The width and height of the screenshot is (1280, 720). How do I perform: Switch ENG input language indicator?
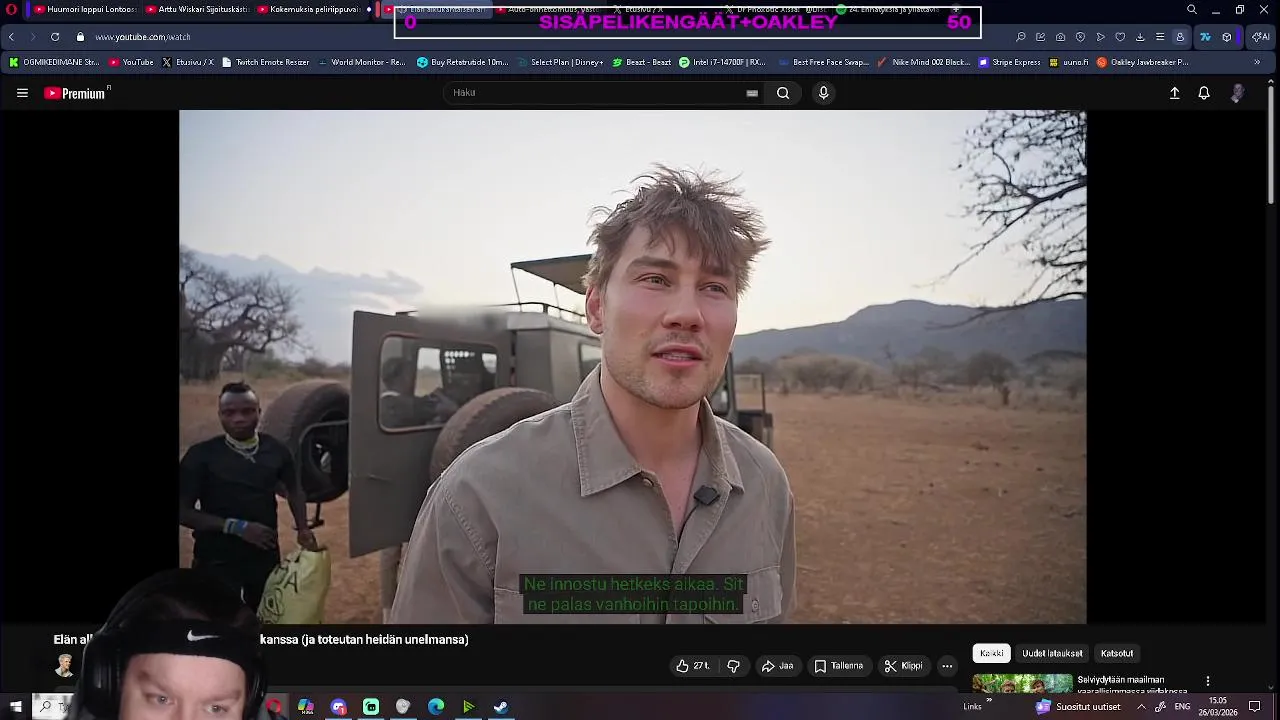pyautogui.click(x=1182, y=706)
